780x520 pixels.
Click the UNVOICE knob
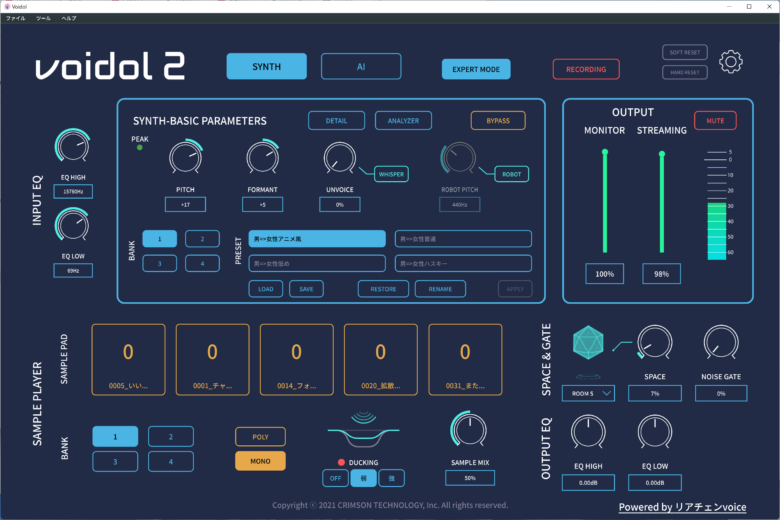click(340, 158)
